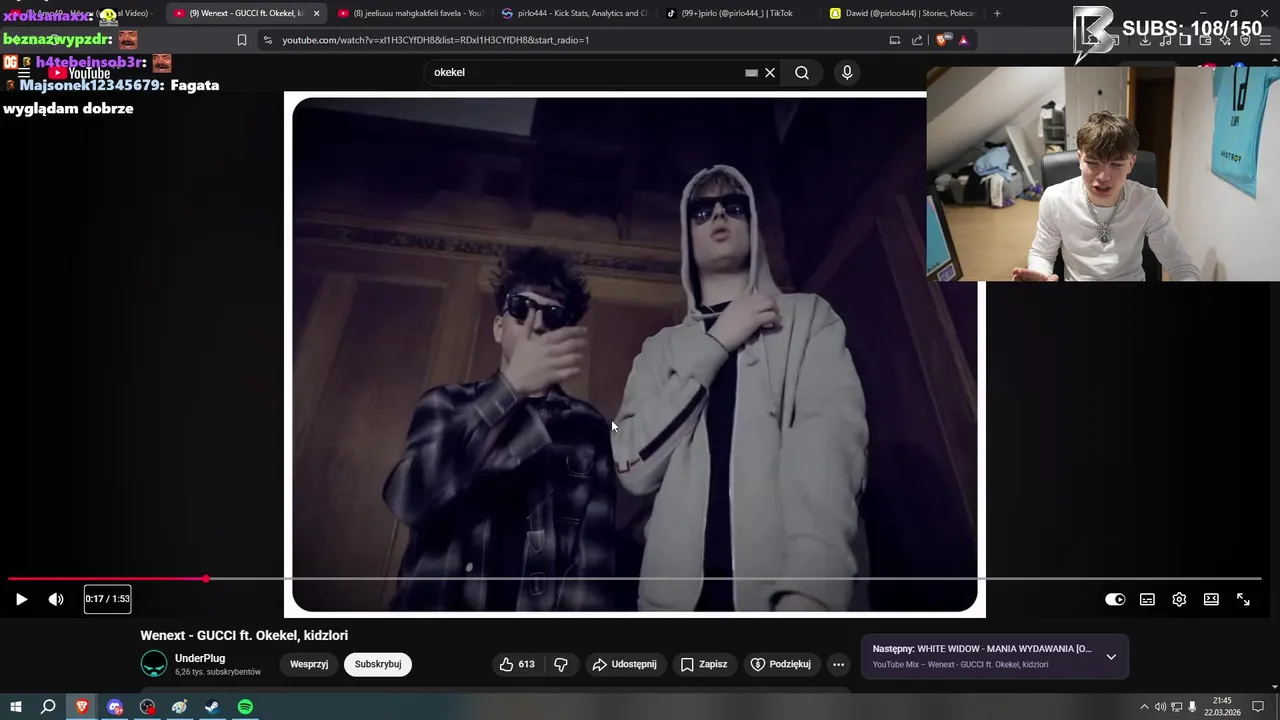Enable subtitles with the captions icon
The image size is (1280, 720).
[x=1147, y=599]
